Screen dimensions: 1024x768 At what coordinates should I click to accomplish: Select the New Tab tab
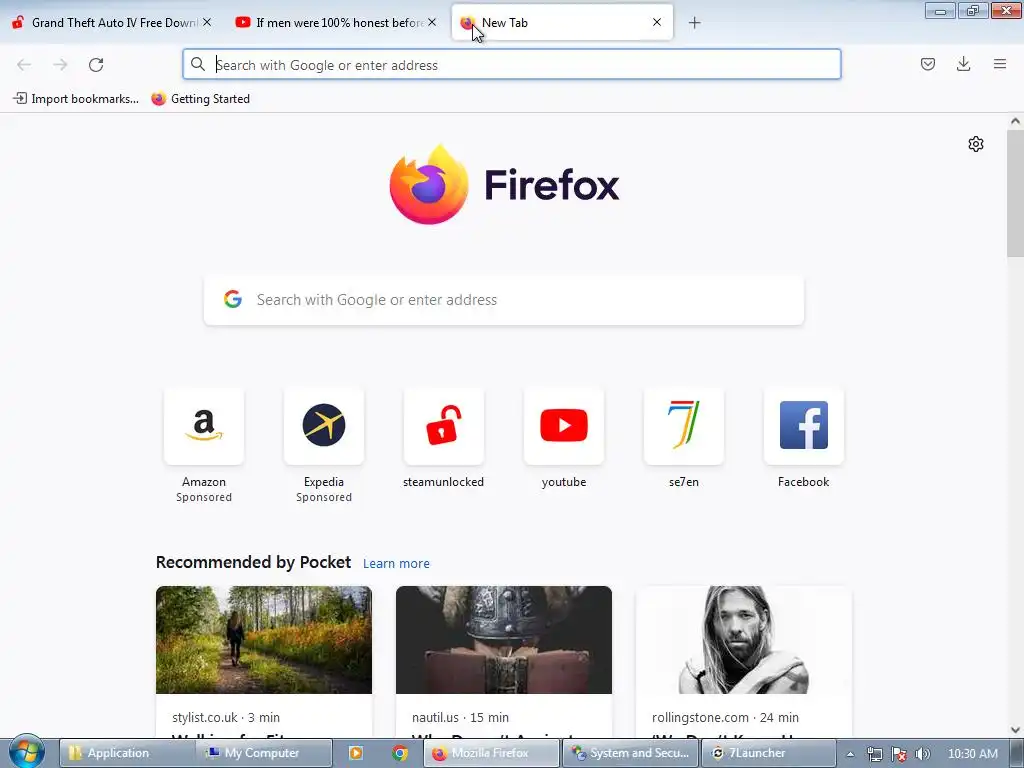tap(562, 23)
